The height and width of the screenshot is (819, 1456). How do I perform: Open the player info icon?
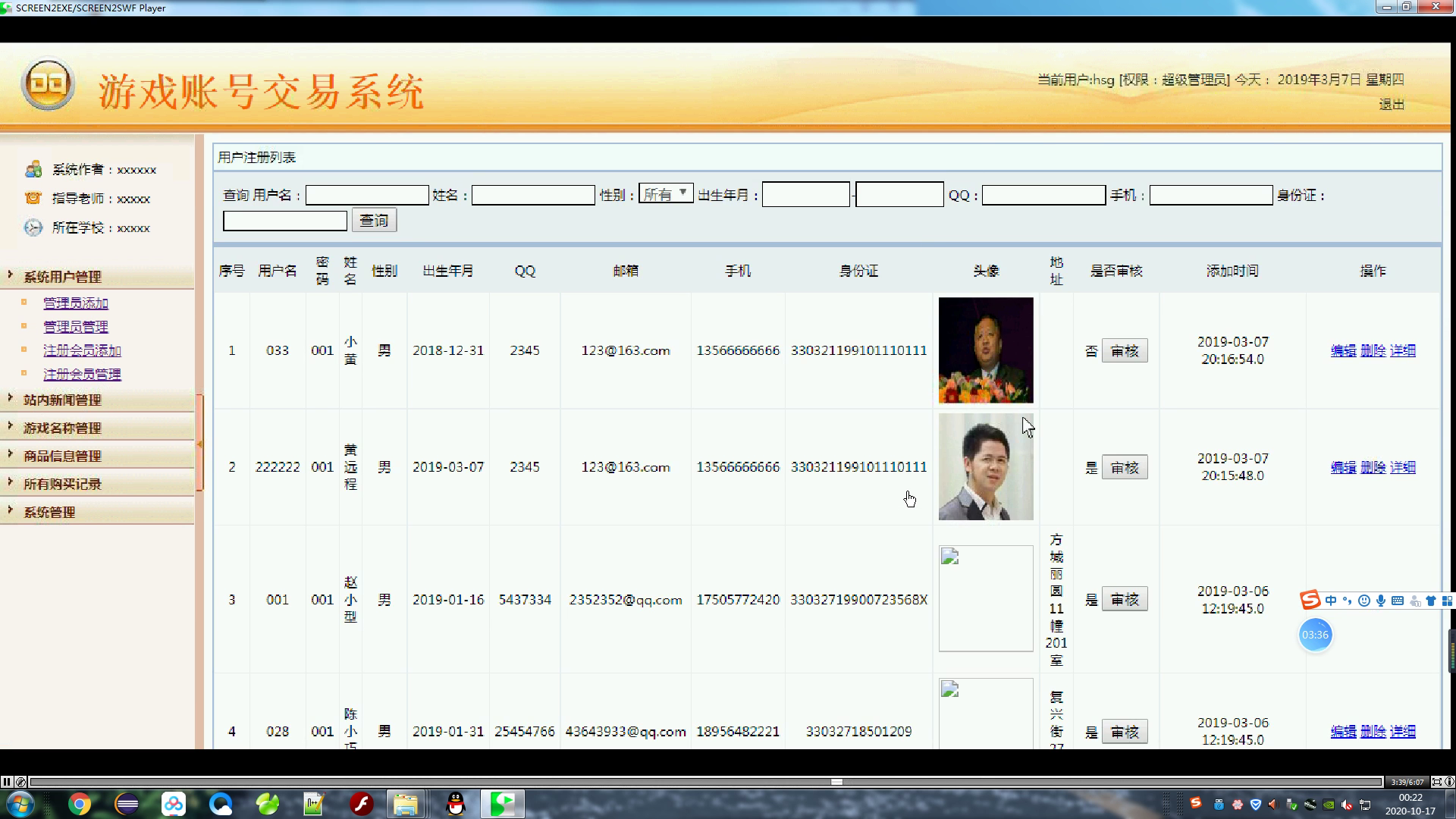coord(1449,782)
